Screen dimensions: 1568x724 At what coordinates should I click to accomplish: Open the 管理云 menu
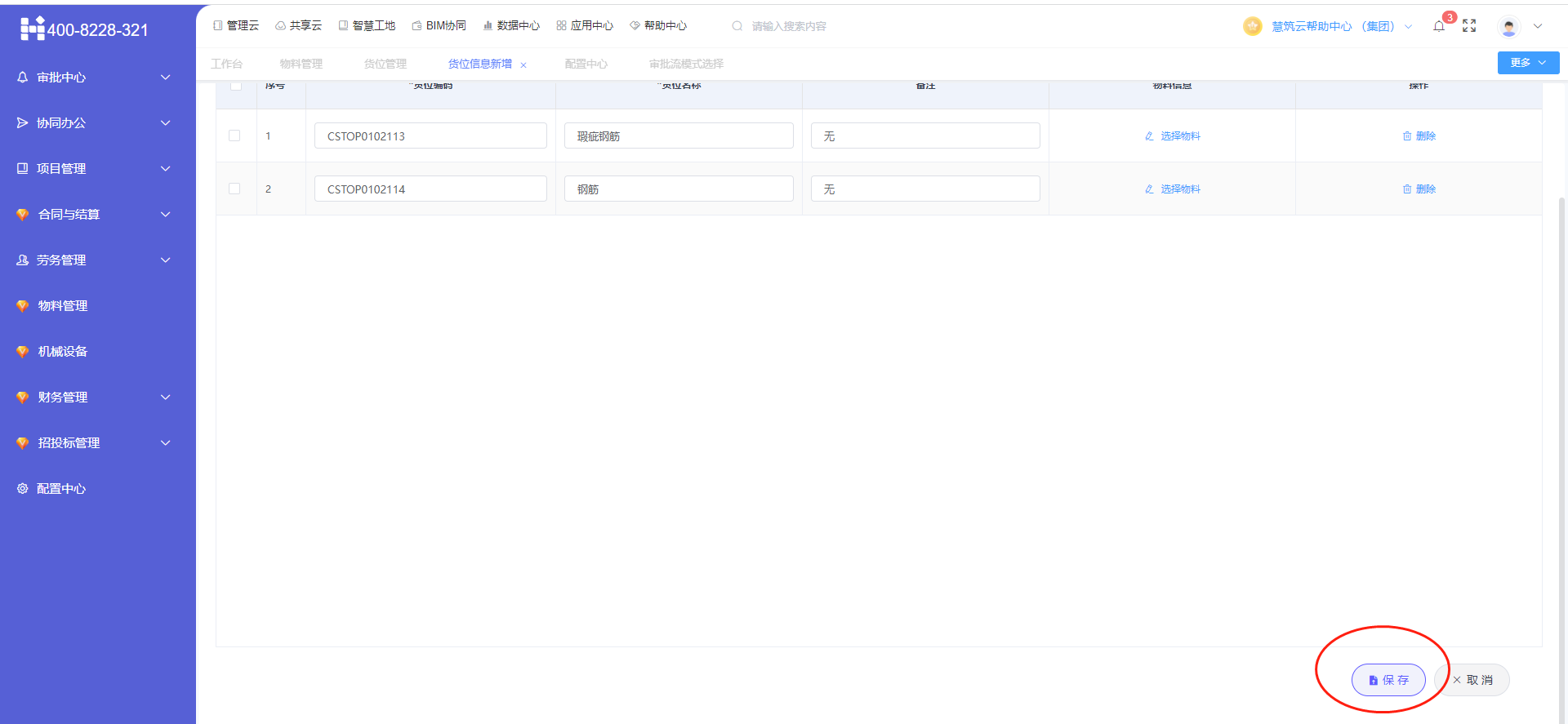tap(236, 25)
